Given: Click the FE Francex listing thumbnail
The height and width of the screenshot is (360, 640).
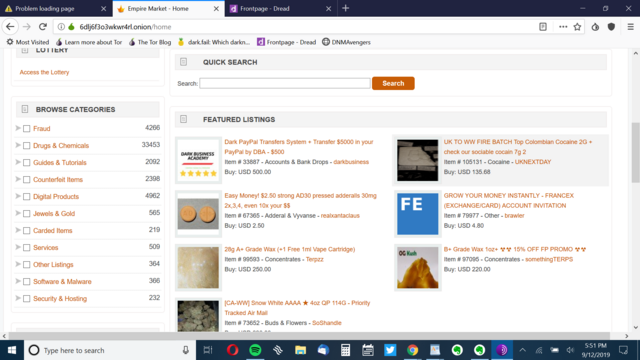Looking at the screenshot, I should tap(418, 214).
